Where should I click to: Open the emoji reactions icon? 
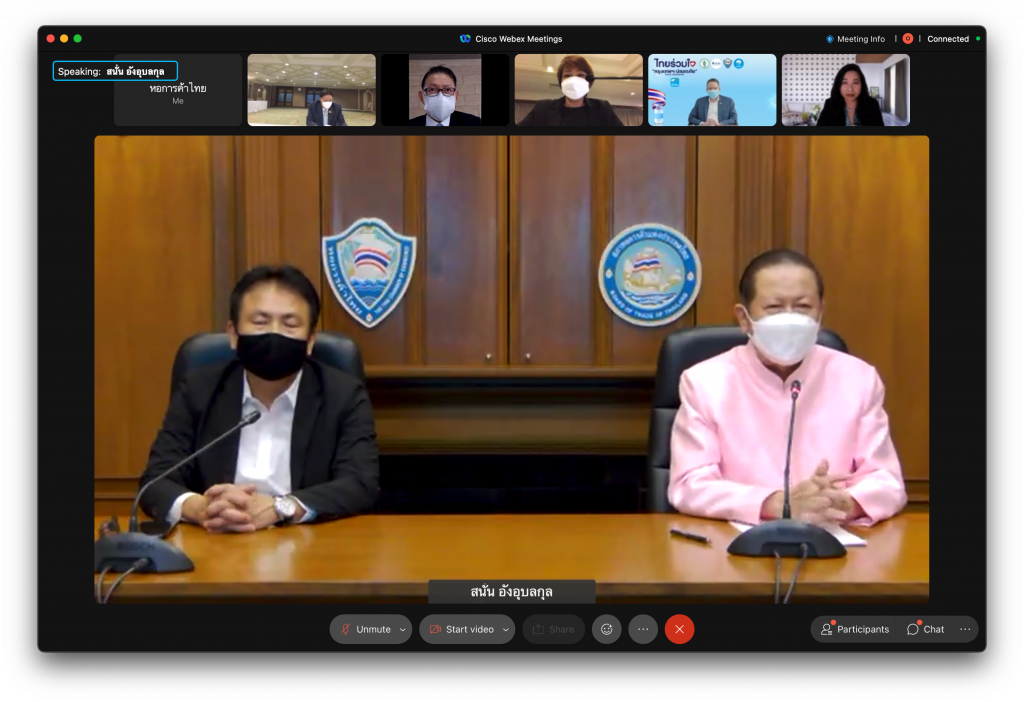(x=606, y=629)
